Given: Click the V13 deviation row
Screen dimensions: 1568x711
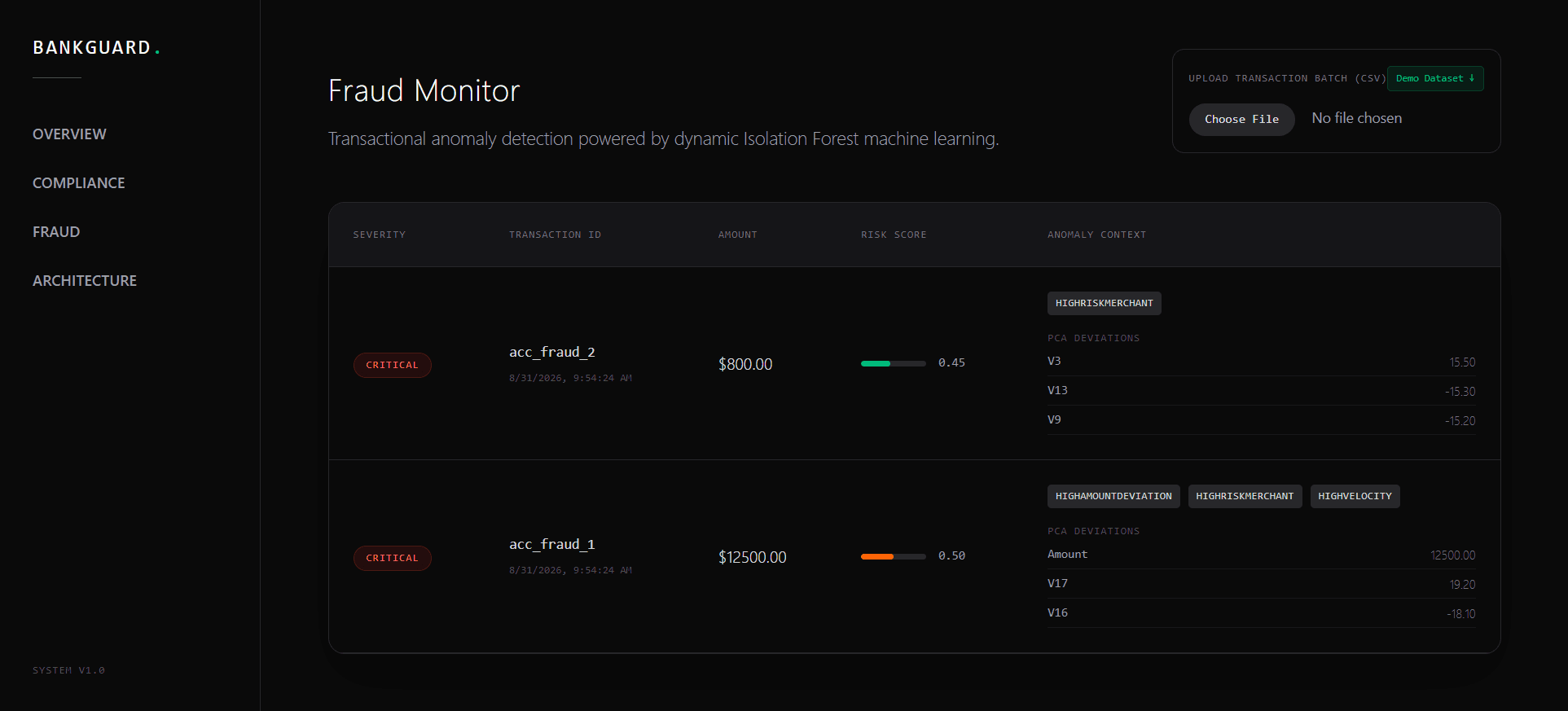Looking at the screenshot, I should (1261, 391).
